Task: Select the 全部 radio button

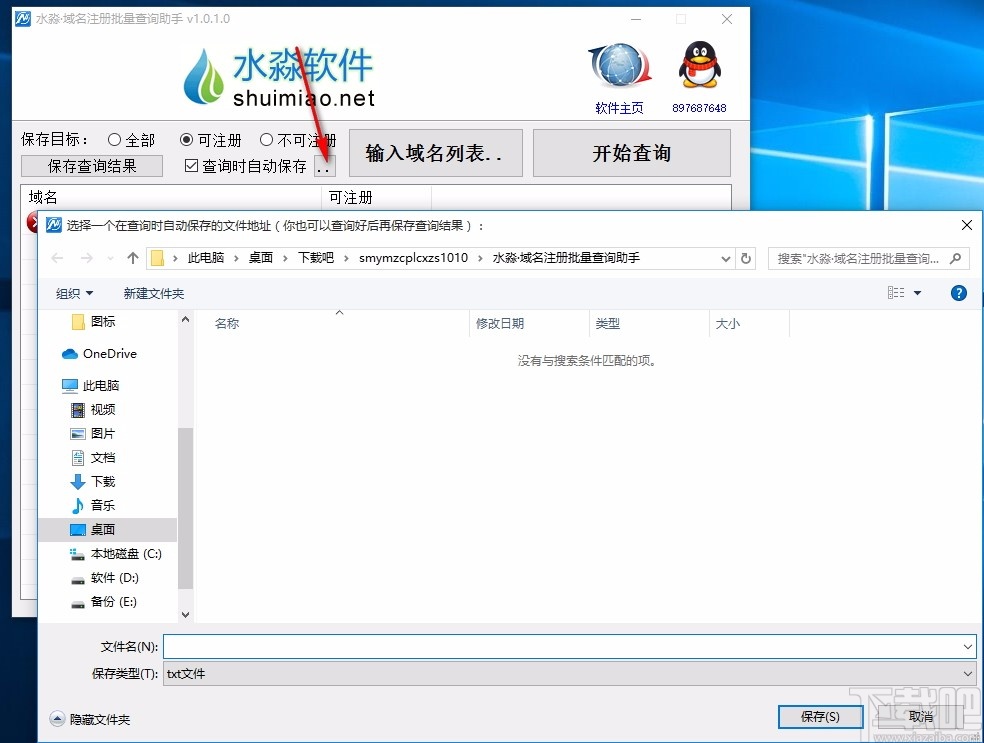Action: click(115, 140)
